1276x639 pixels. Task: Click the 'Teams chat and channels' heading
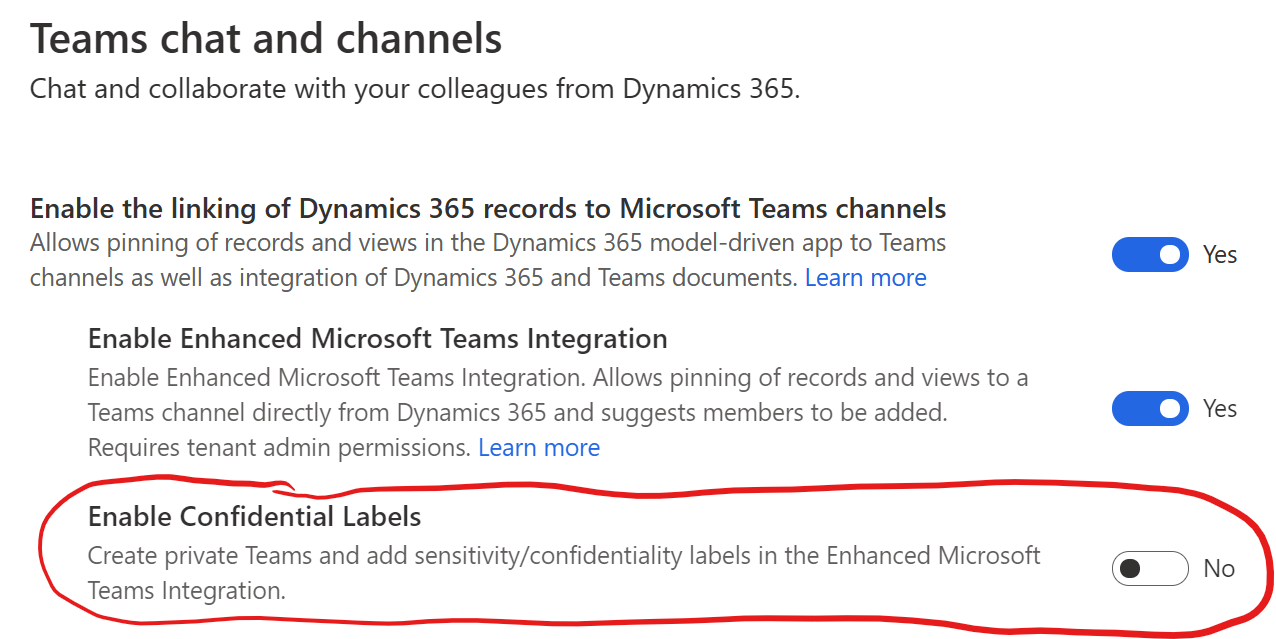point(266,39)
